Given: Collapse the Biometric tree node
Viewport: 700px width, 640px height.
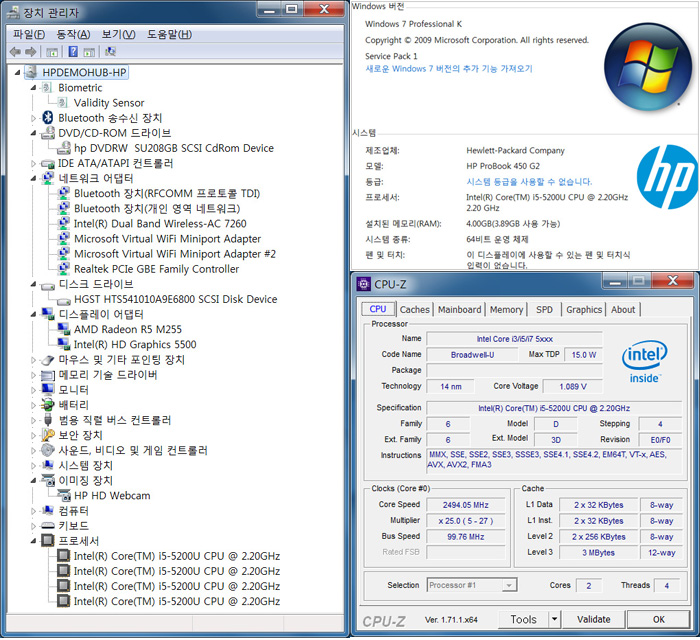Looking at the screenshot, I should pos(33,88).
